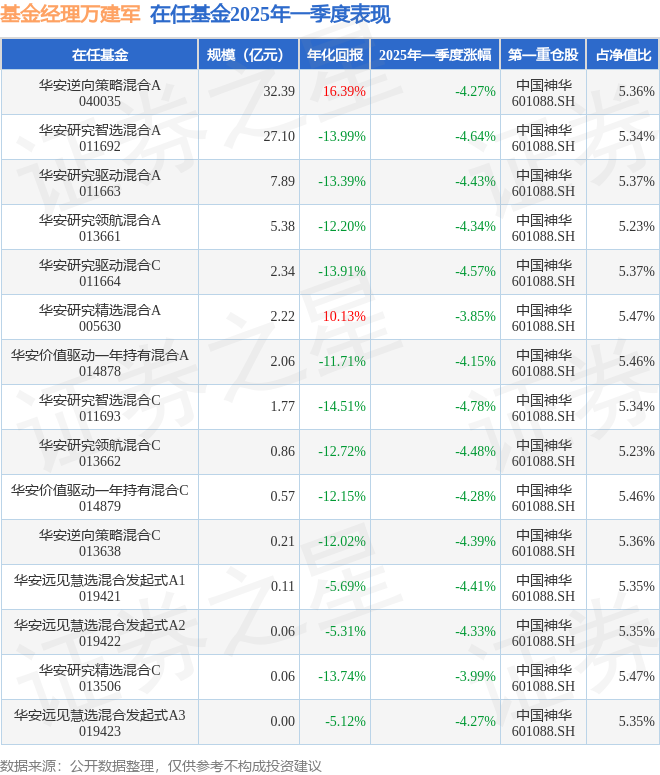Viewport: 660px width, 775px height.
Task: Select fund 华安逆向策略混合A 040035
Action: pyautogui.click(x=100, y=93)
